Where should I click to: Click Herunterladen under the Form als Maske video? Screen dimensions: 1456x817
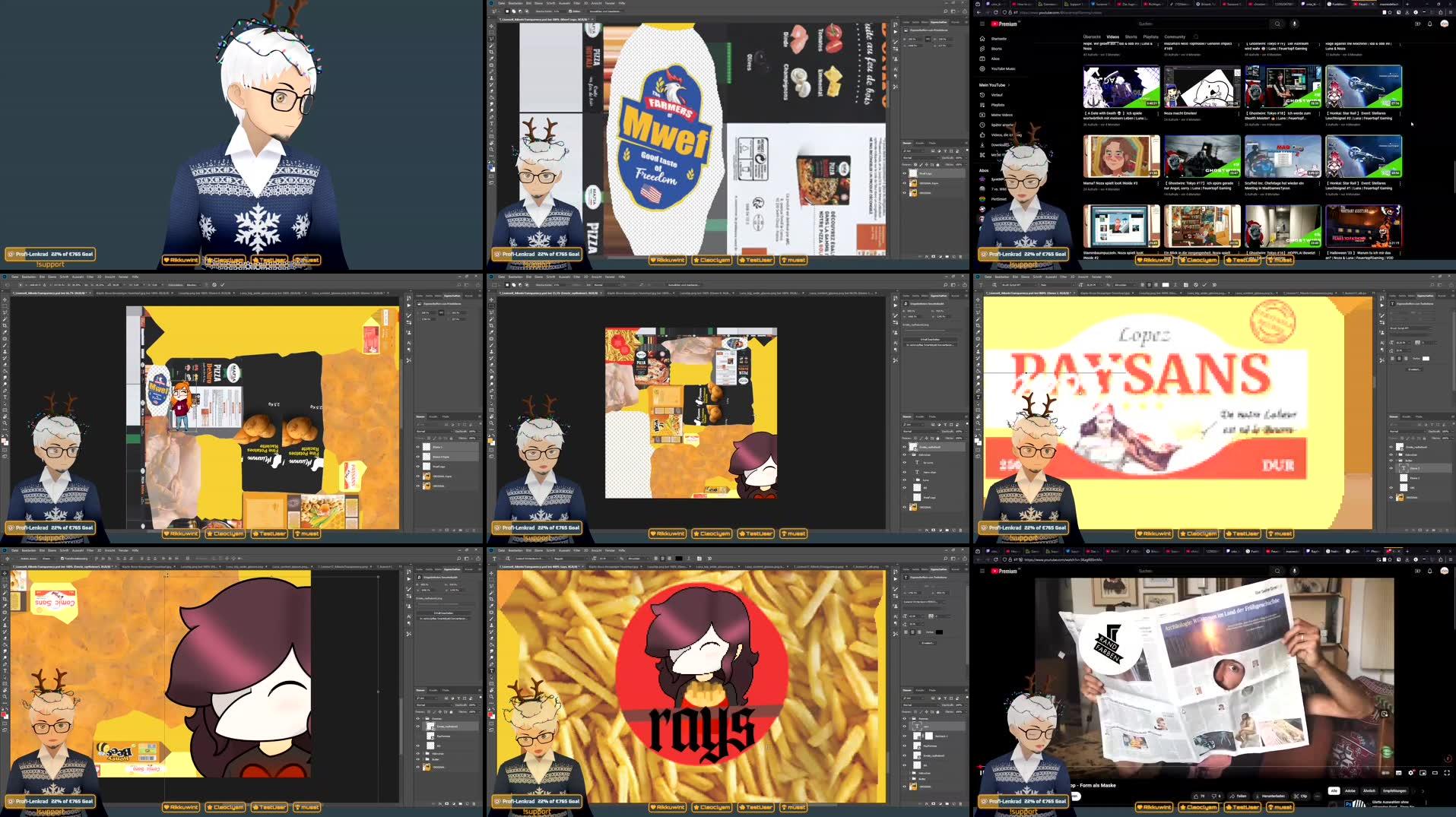pos(1271,796)
